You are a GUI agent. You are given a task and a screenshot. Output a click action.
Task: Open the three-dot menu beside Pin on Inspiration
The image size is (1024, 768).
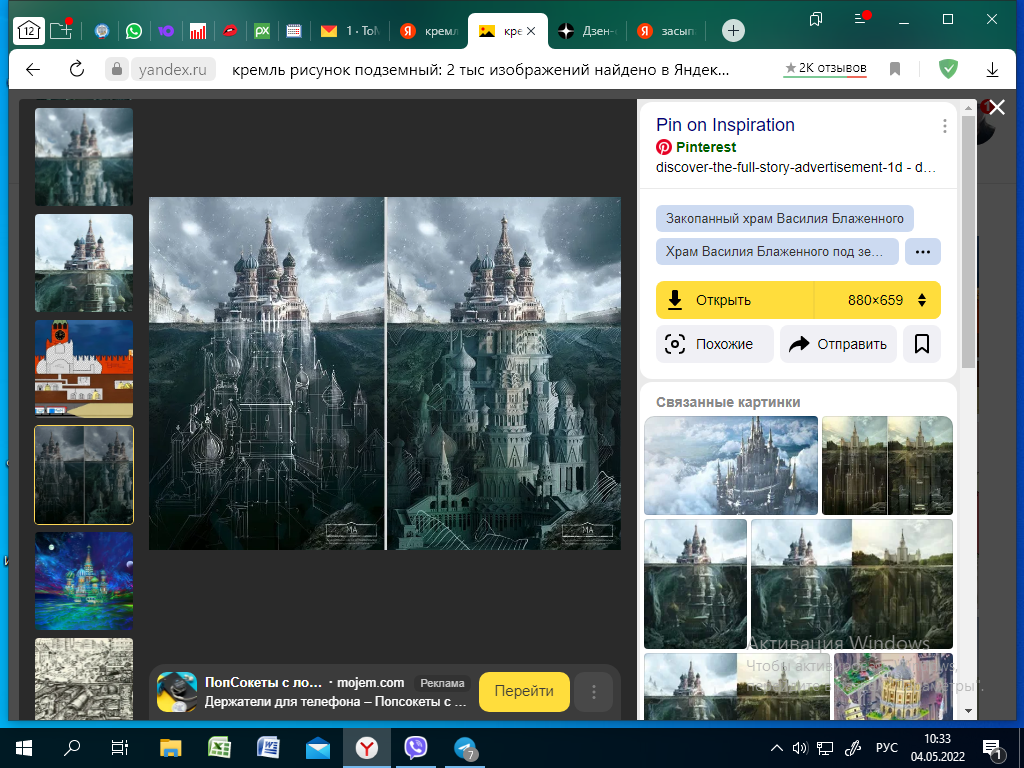pyautogui.click(x=944, y=126)
